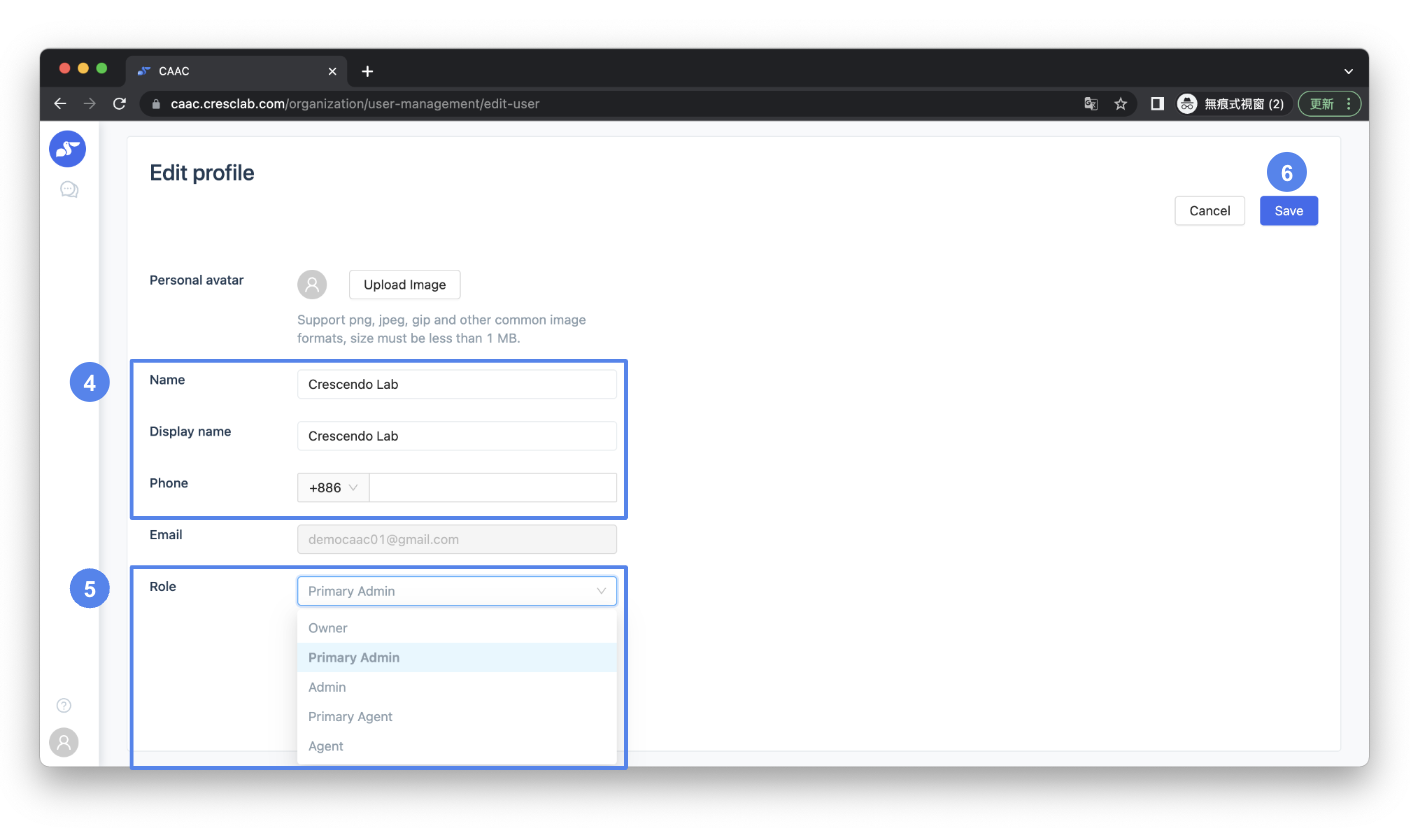Go back using the browser back arrow
The width and height of the screenshot is (1410, 836).
point(60,103)
